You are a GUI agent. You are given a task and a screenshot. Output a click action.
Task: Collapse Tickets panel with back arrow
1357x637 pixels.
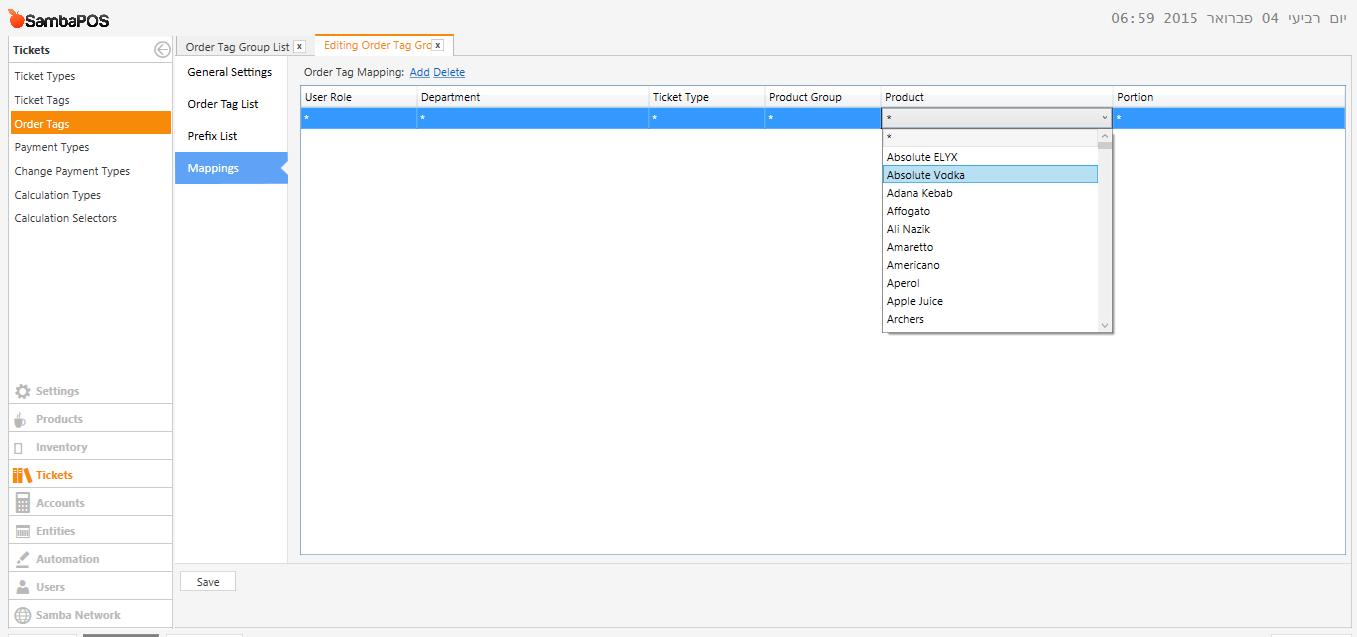point(162,50)
